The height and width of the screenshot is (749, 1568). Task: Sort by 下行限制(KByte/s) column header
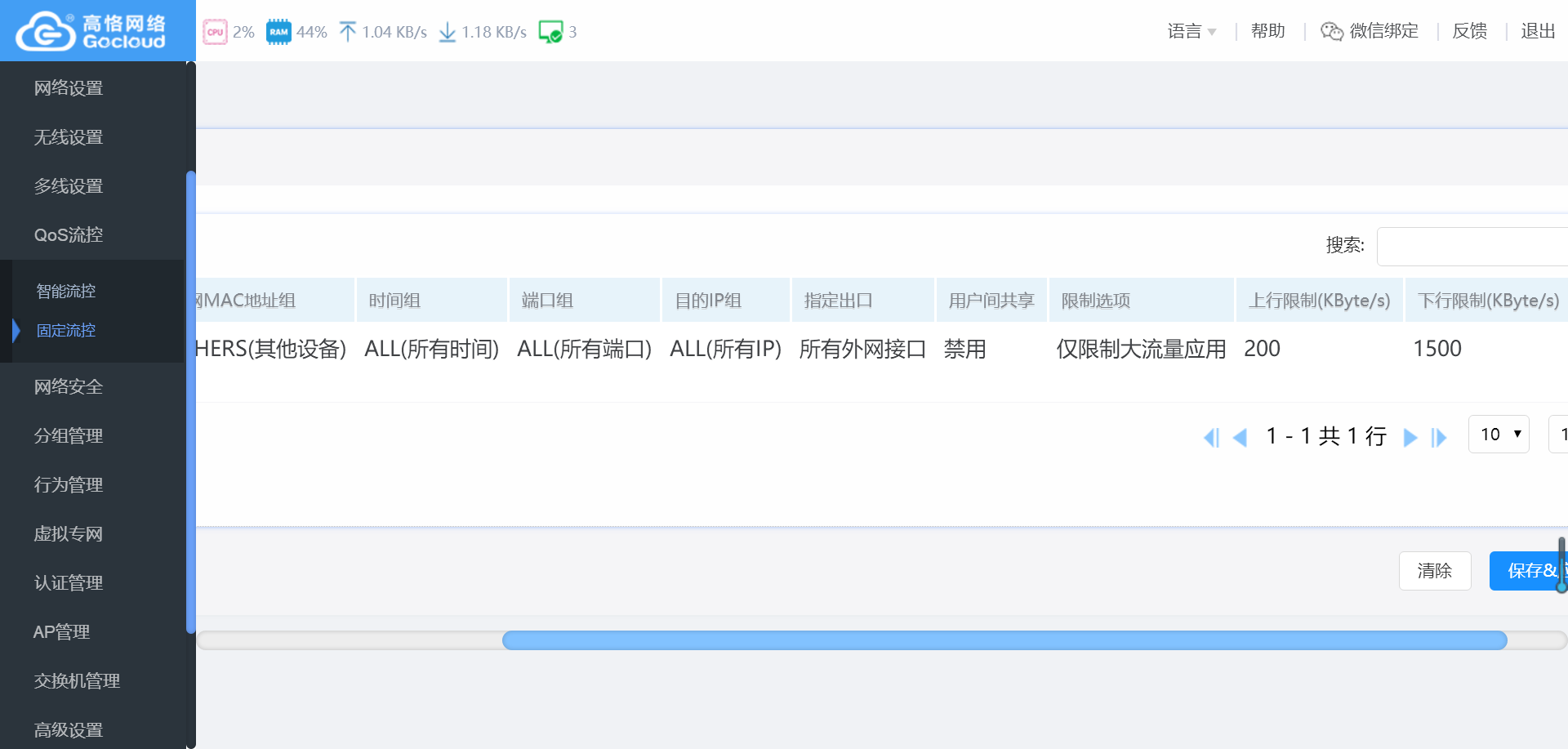1487,300
